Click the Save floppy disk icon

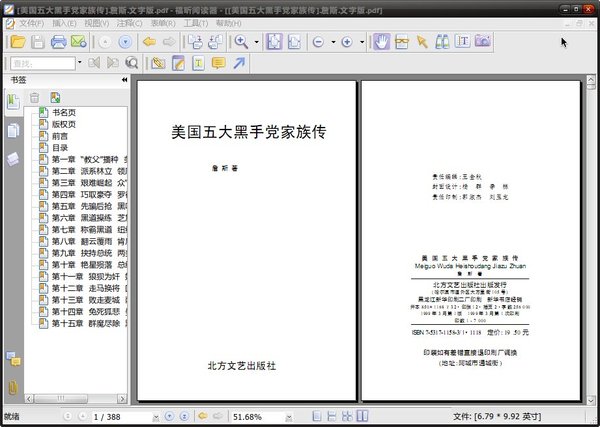38,41
